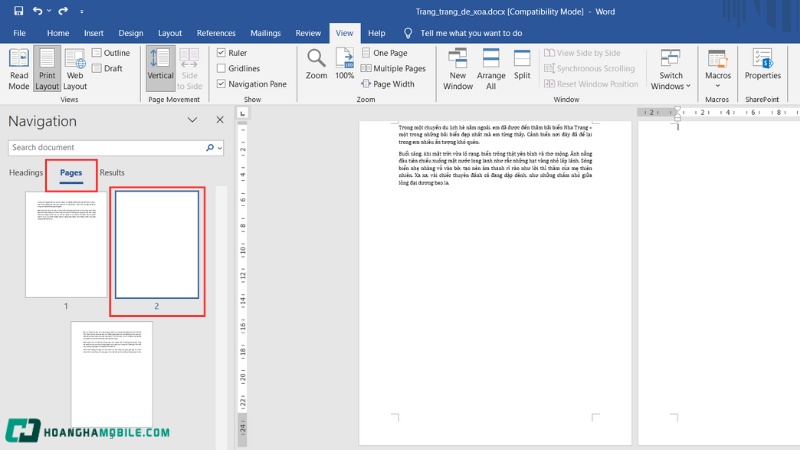Image resolution: width=800 pixels, height=450 pixels.
Task: Click the Split window icon
Action: pyautogui.click(x=522, y=62)
